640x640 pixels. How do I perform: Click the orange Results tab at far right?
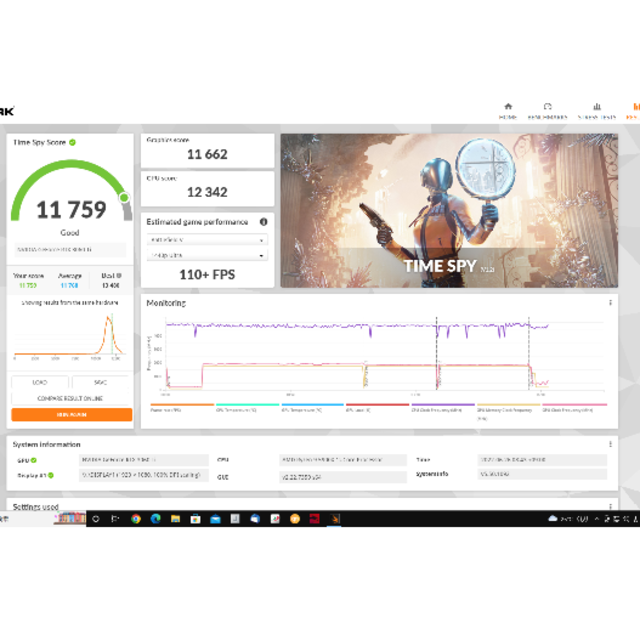pyautogui.click(x=633, y=111)
